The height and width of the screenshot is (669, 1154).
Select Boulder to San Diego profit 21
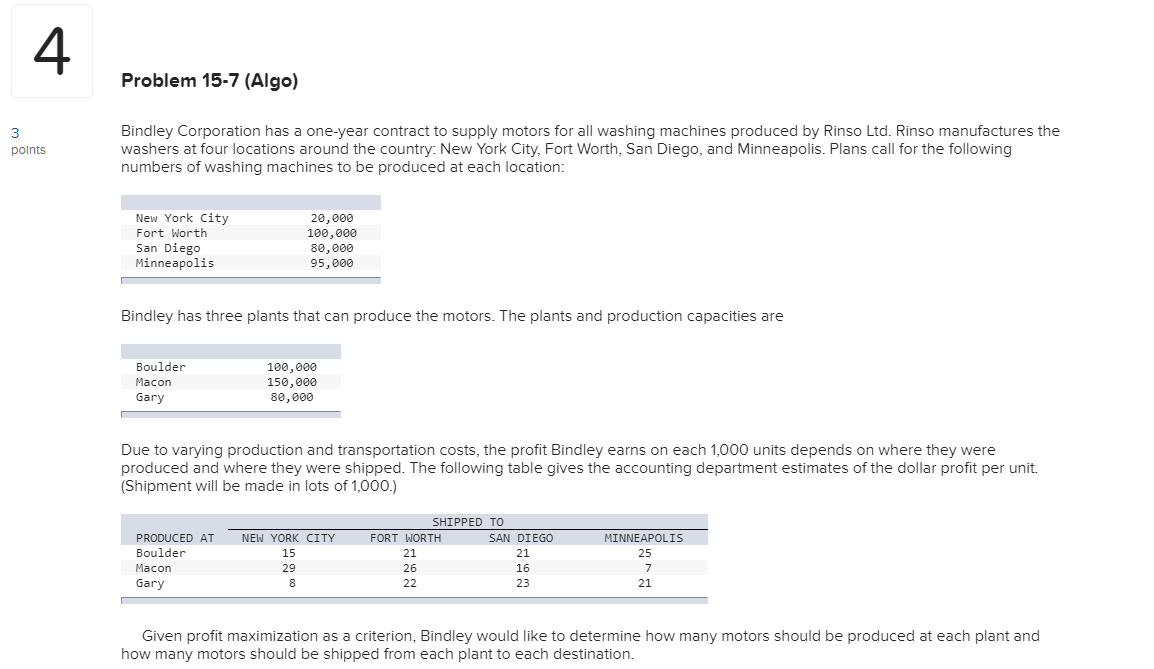coord(523,553)
